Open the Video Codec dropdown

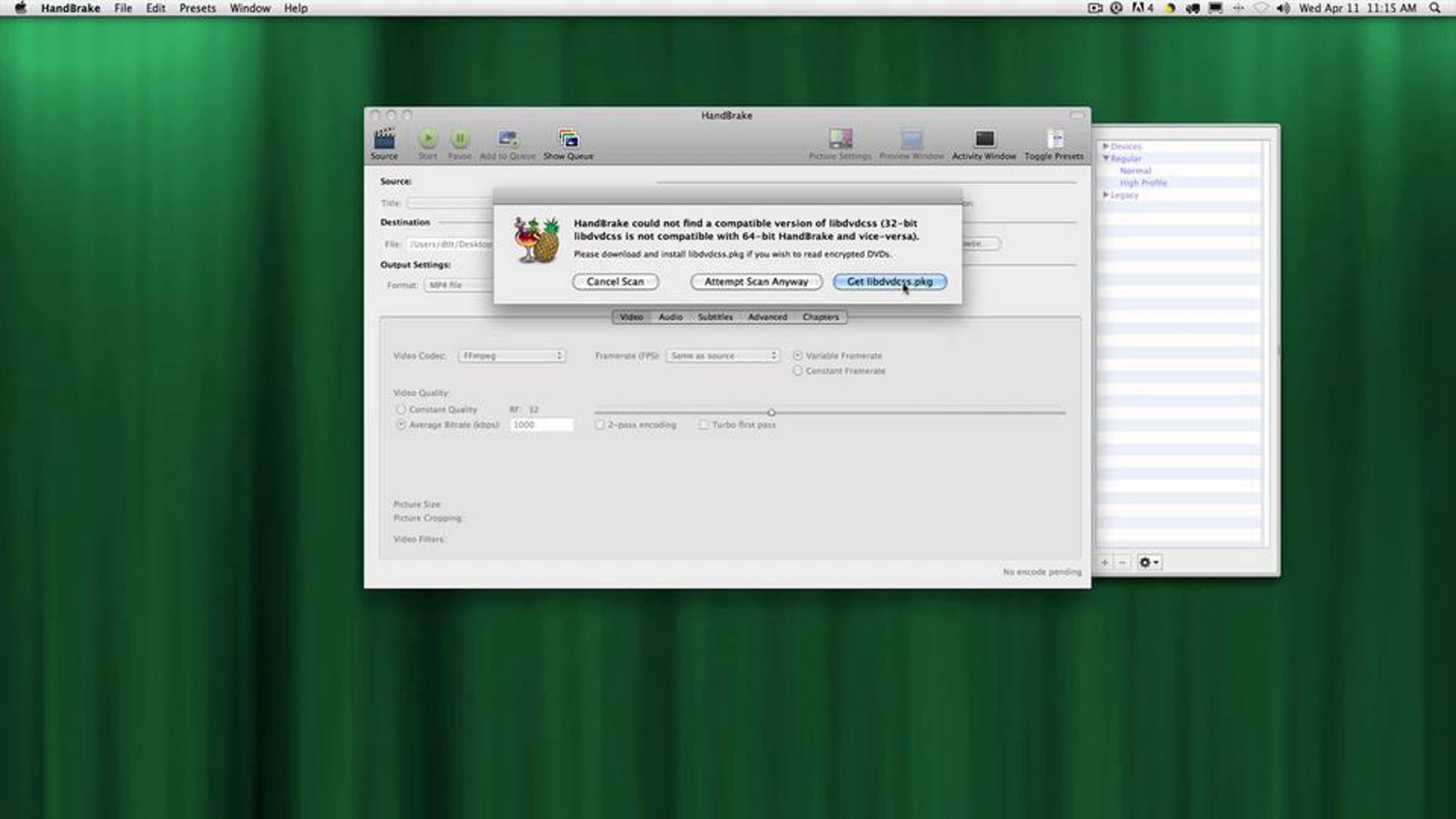(x=512, y=356)
